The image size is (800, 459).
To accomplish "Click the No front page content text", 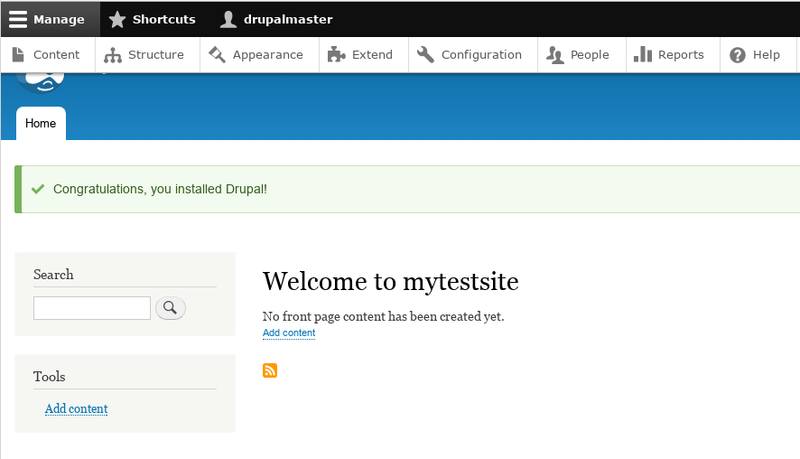I will [x=383, y=316].
